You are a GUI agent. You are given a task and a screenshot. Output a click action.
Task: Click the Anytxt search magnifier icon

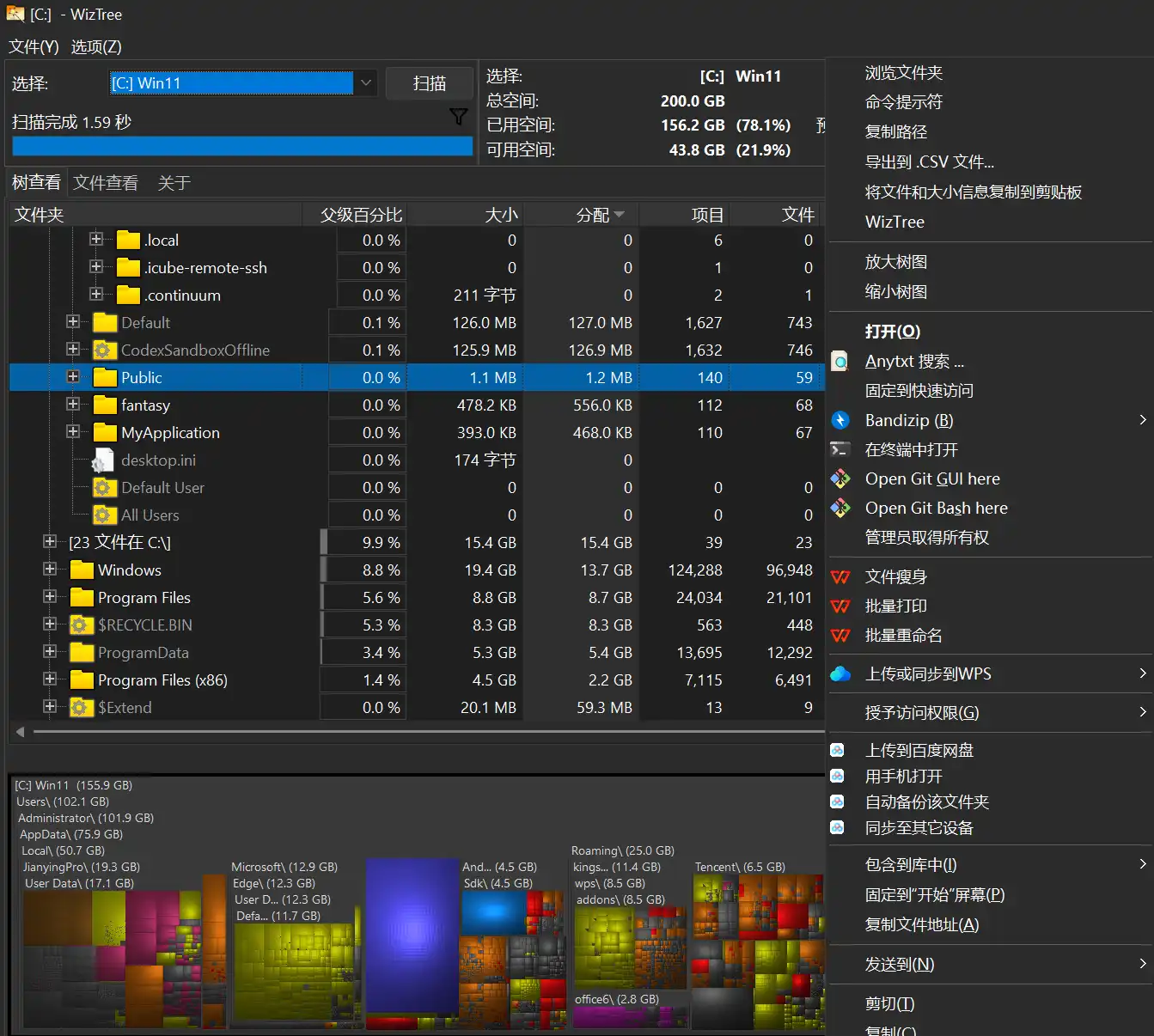840,362
